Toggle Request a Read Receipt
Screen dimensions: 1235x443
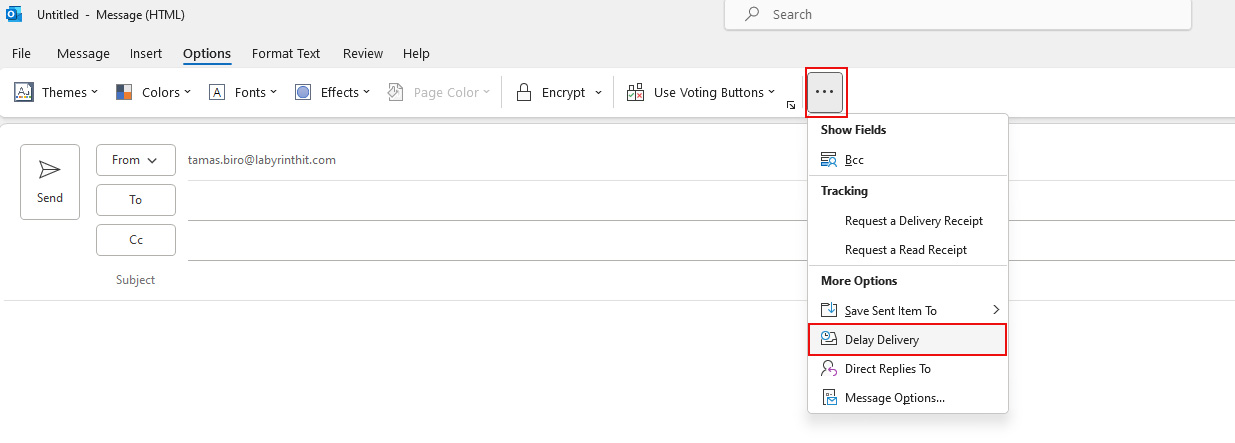point(907,250)
